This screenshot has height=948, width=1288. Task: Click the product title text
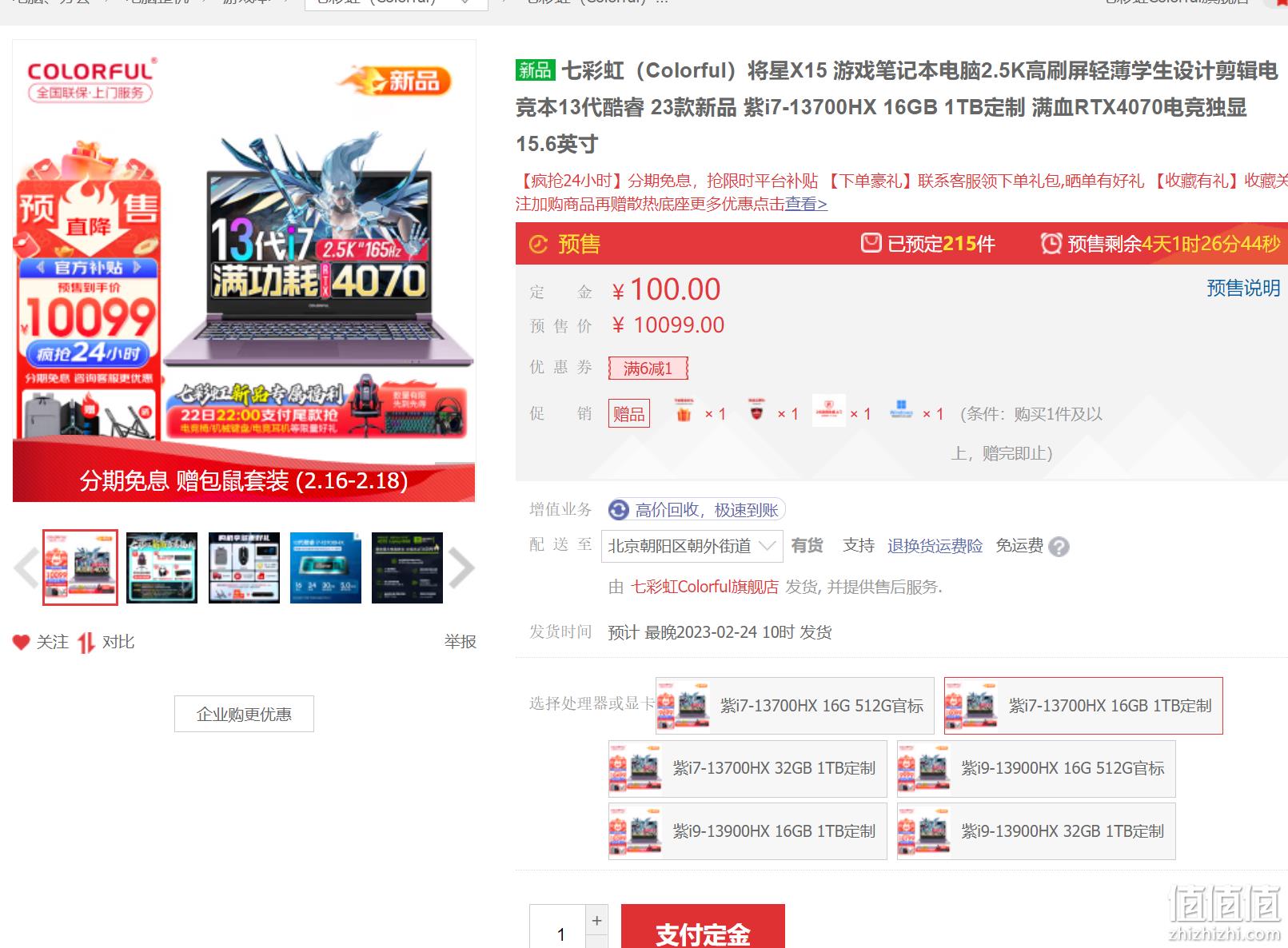(896, 107)
